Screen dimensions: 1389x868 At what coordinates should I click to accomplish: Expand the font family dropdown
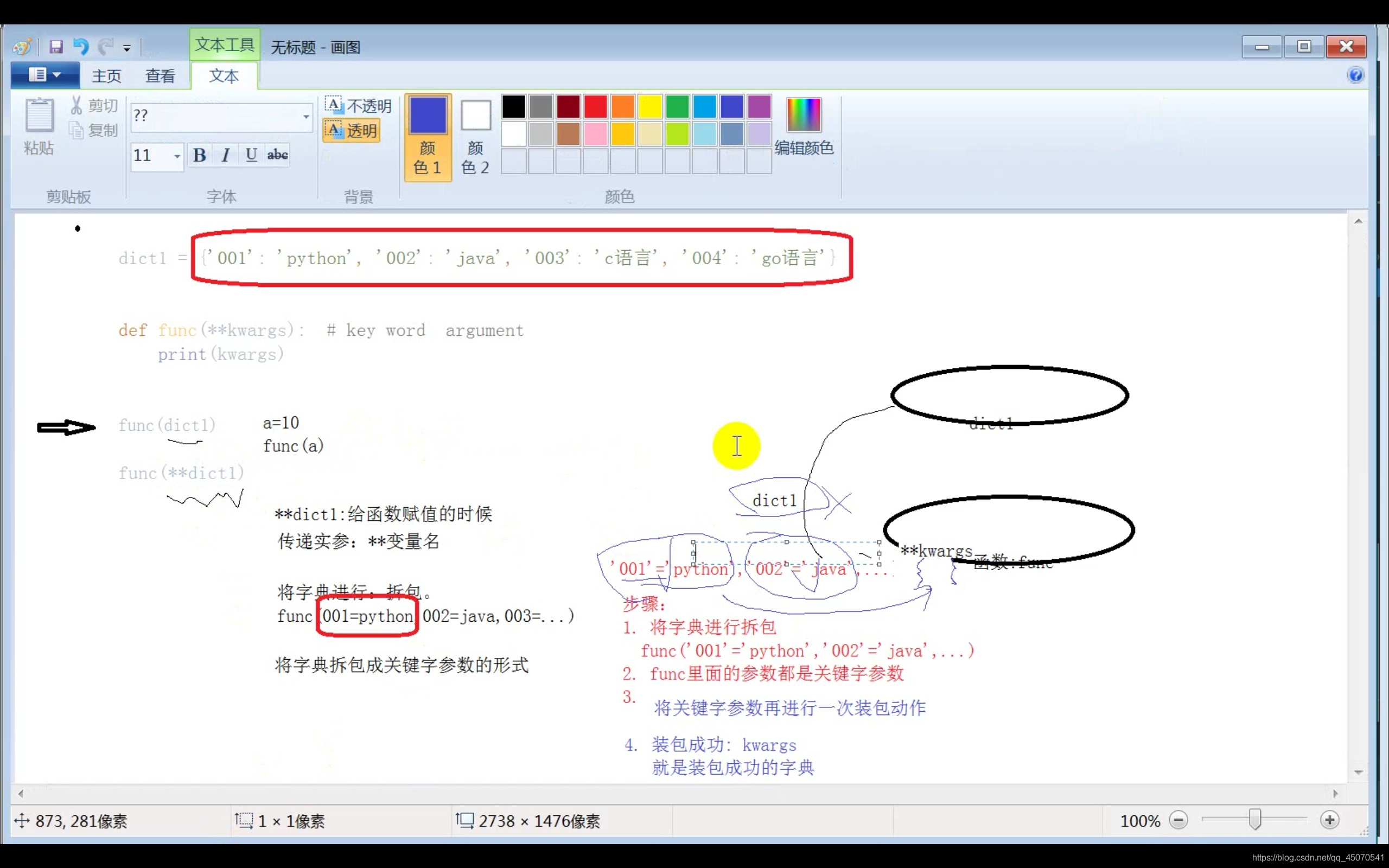(306, 117)
